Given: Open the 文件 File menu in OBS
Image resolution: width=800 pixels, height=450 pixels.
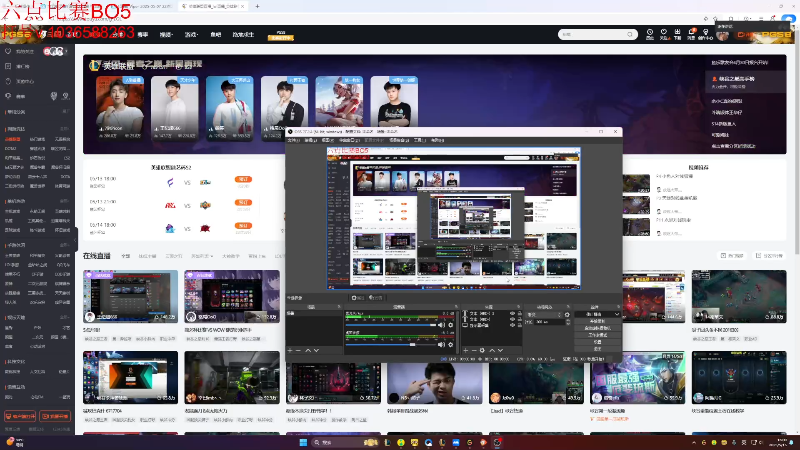Looking at the screenshot, I should [293, 140].
